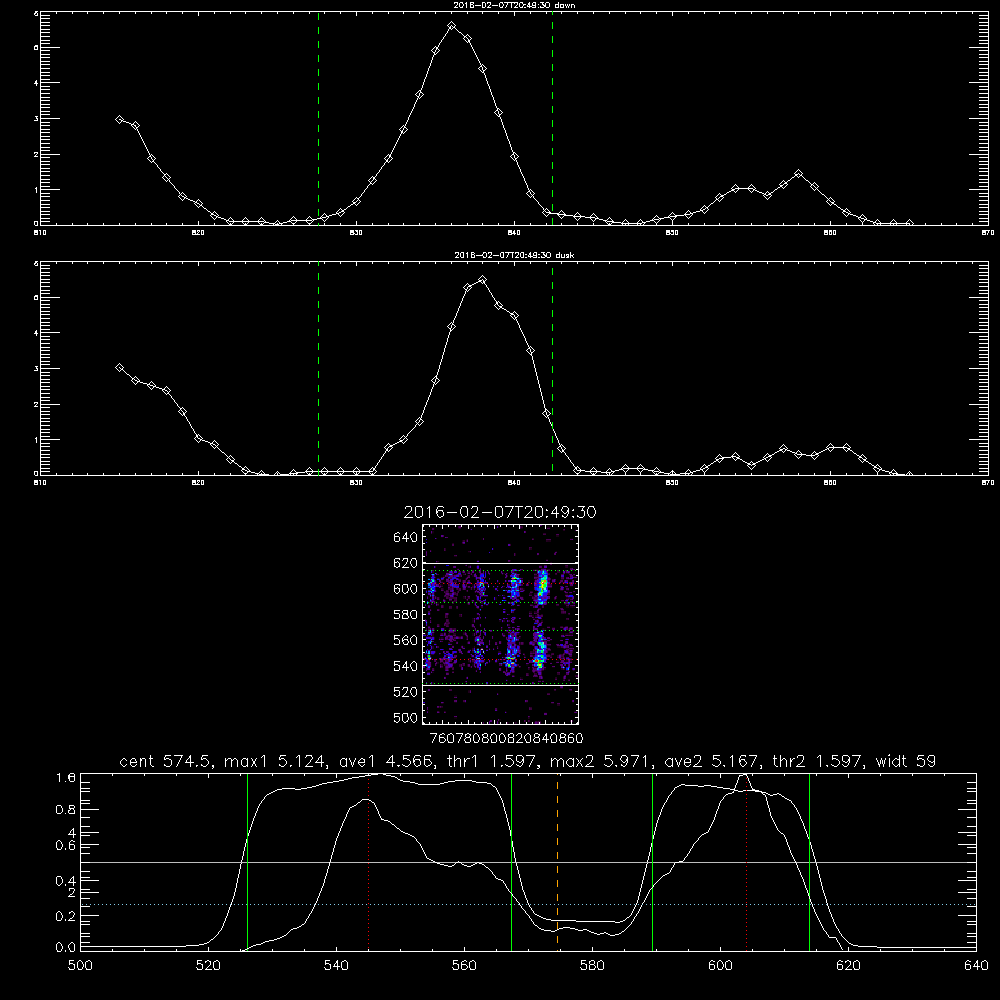Click the green vertical line near 526 in bottom plot
Viewport: 1000px width, 1000px height.
coord(247,861)
